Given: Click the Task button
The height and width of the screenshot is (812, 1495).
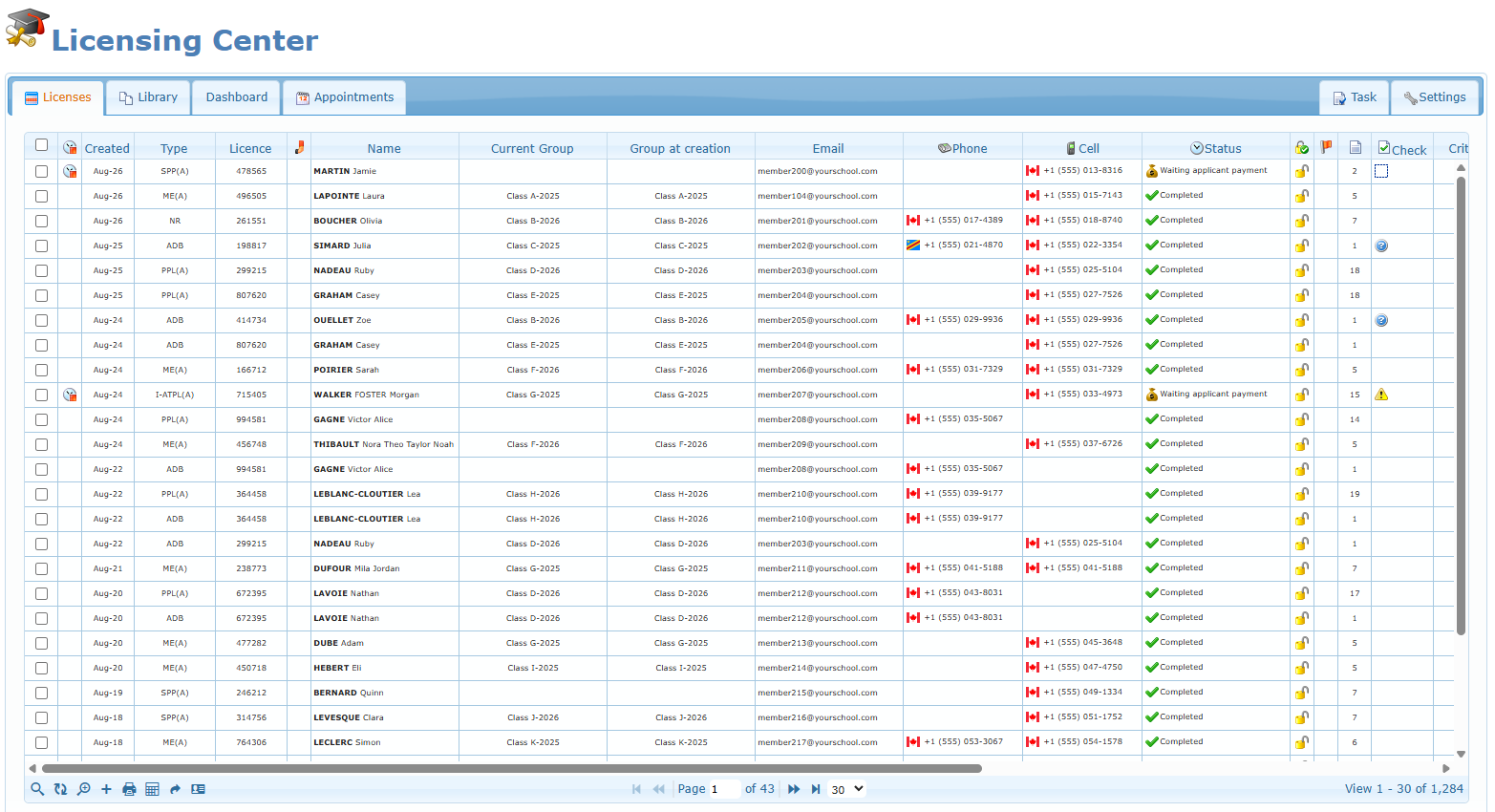Looking at the screenshot, I should pos(1354,97).
